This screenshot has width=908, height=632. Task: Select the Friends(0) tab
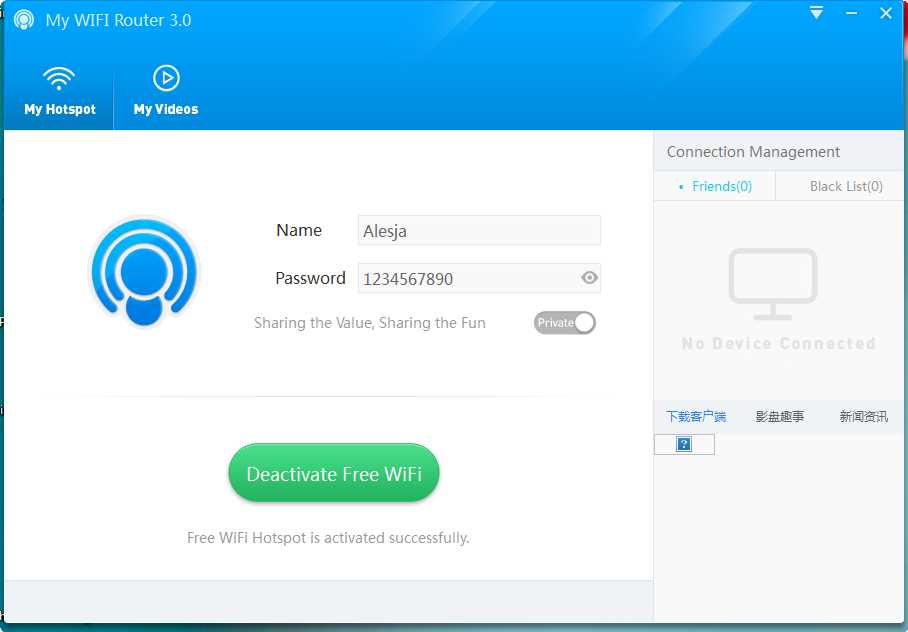coord(715,187)
